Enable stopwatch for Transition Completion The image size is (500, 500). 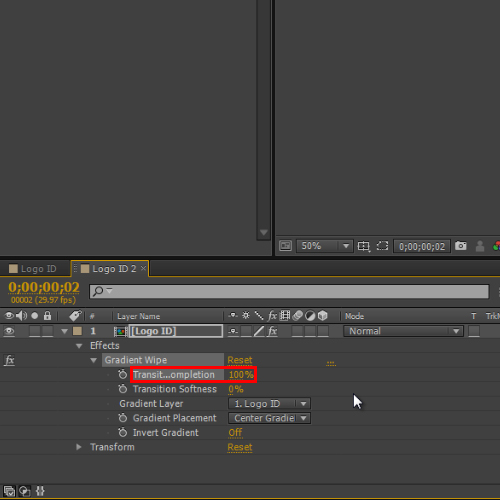123,374
